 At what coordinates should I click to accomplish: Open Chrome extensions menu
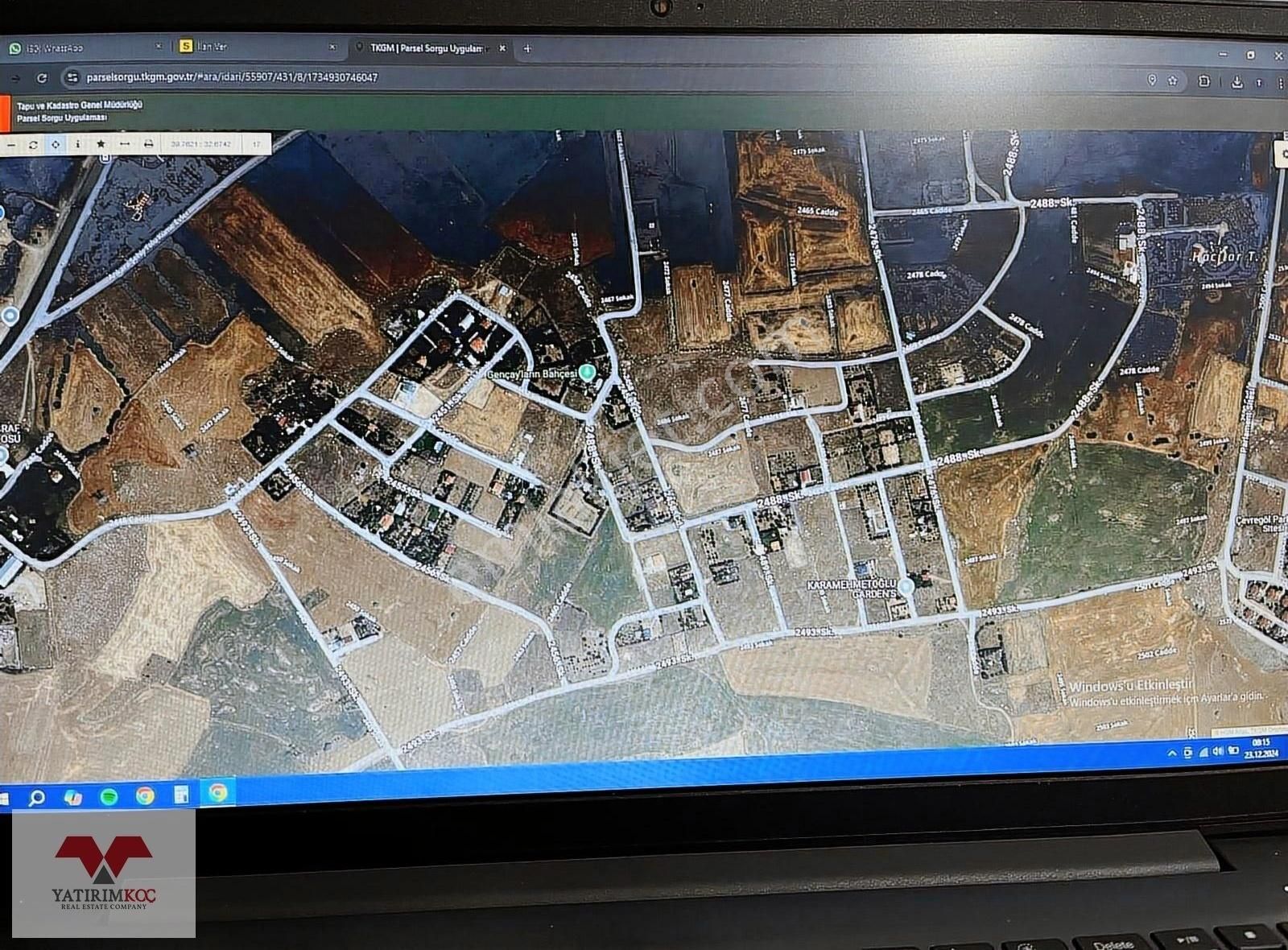[x=1204, y=81]
